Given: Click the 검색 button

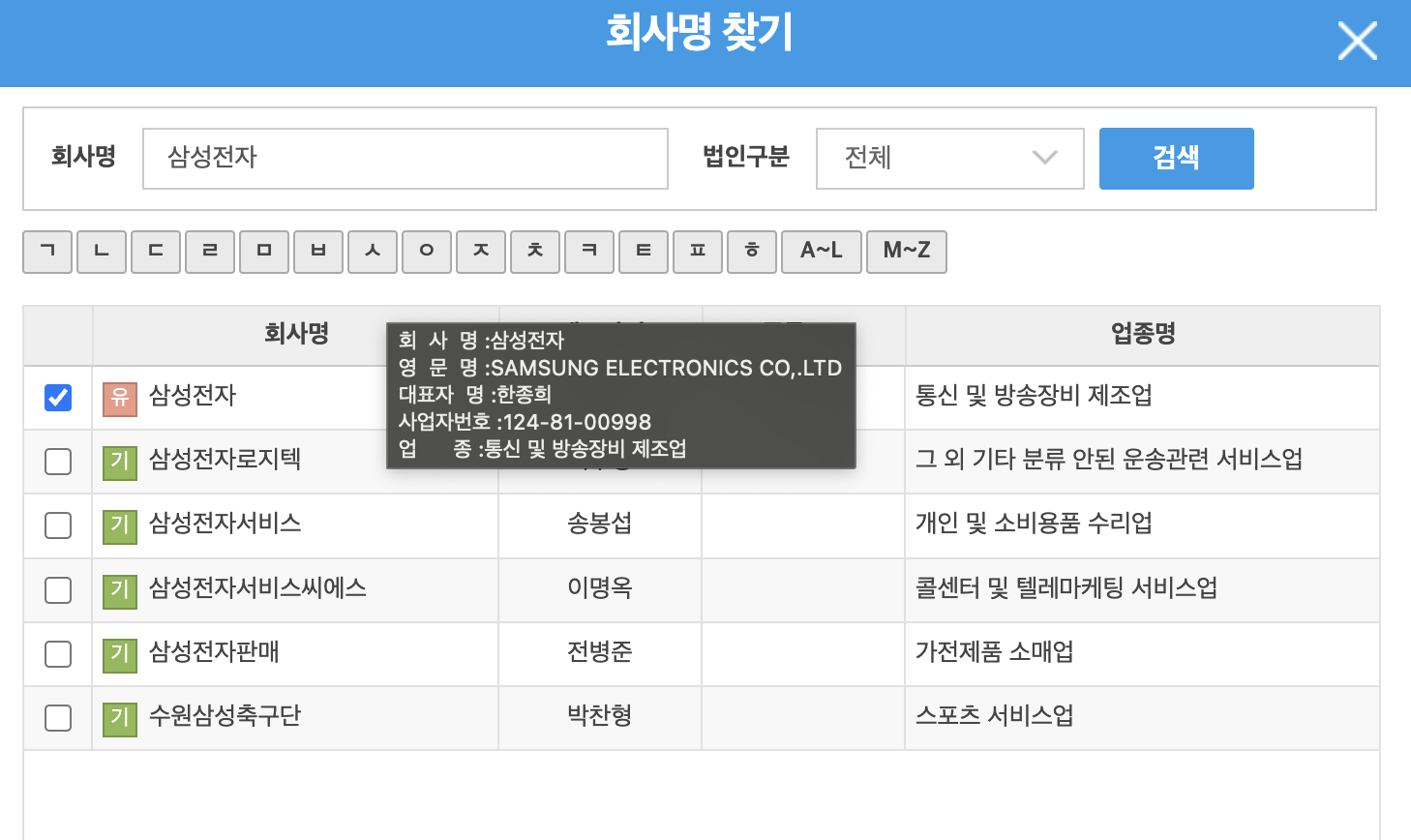Looking at the screenshot, I should [x=1177, y=159].
